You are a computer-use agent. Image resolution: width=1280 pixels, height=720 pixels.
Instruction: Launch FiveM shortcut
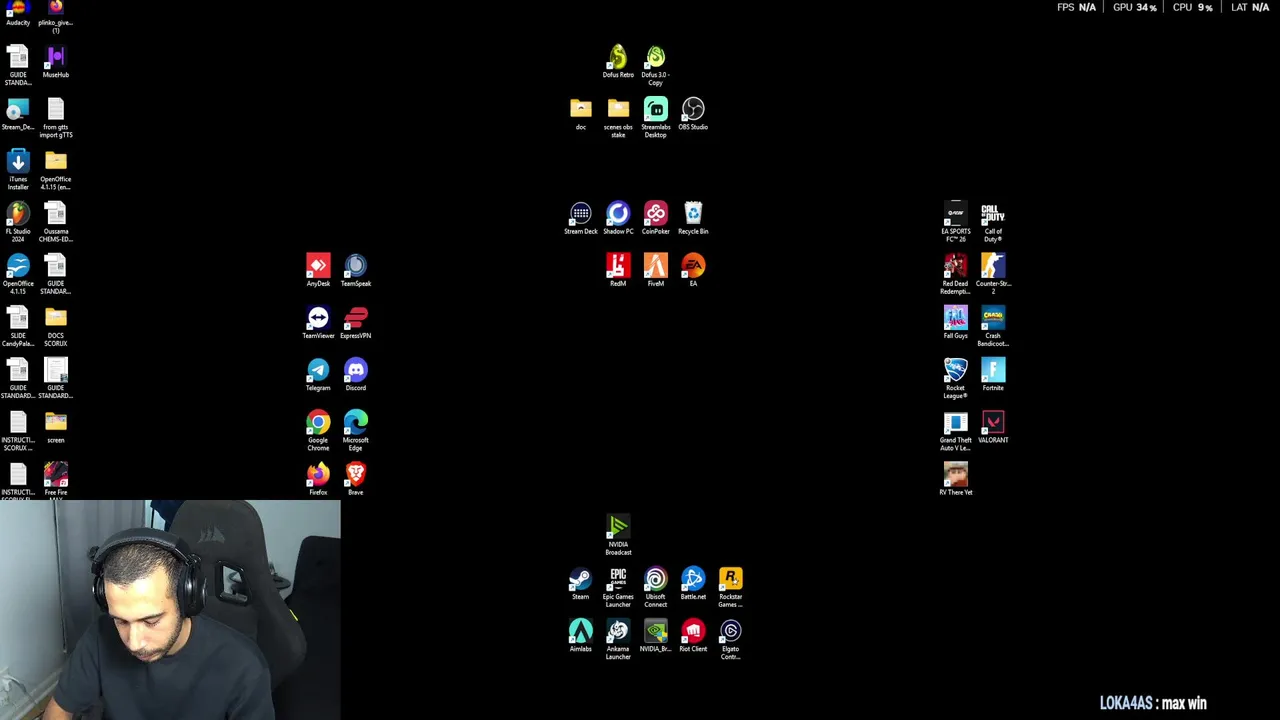point(656,270)
